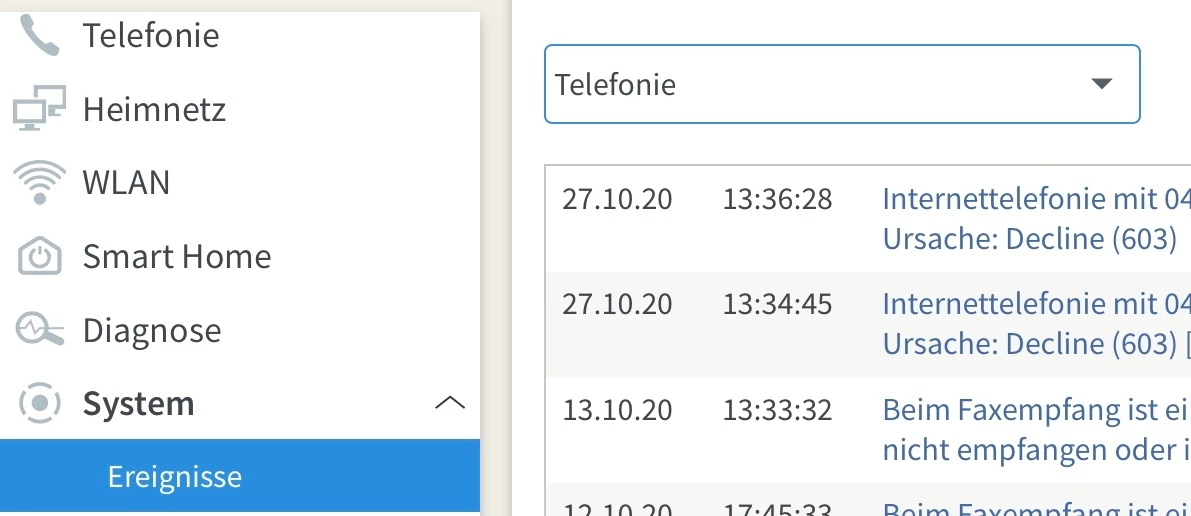Select the WLAN menu entry

coord(126,183)
